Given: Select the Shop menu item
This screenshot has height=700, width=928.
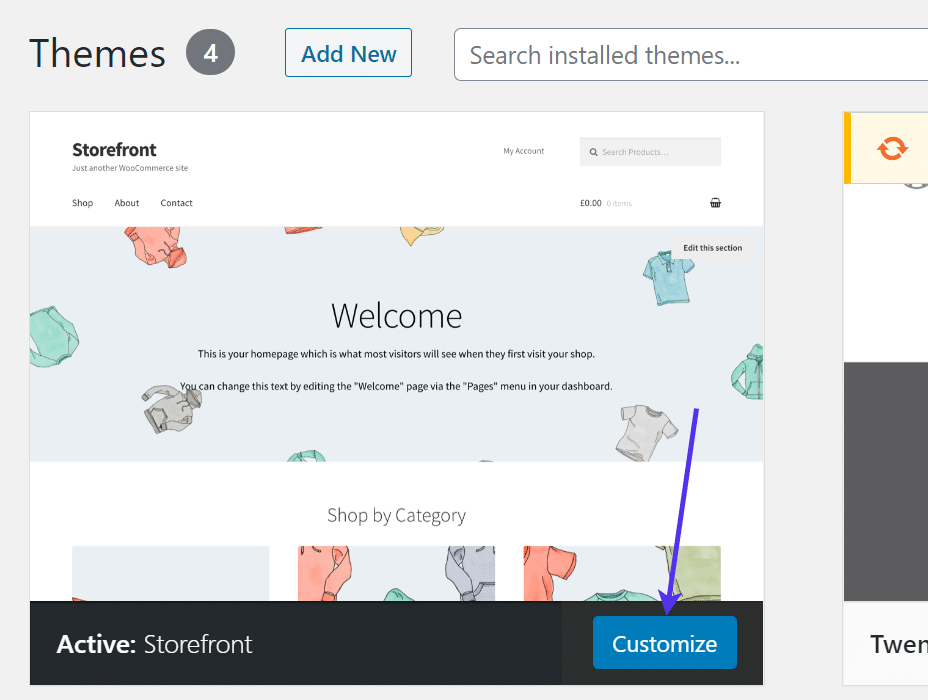Looking at the screenshot, I should click(82, 202).
